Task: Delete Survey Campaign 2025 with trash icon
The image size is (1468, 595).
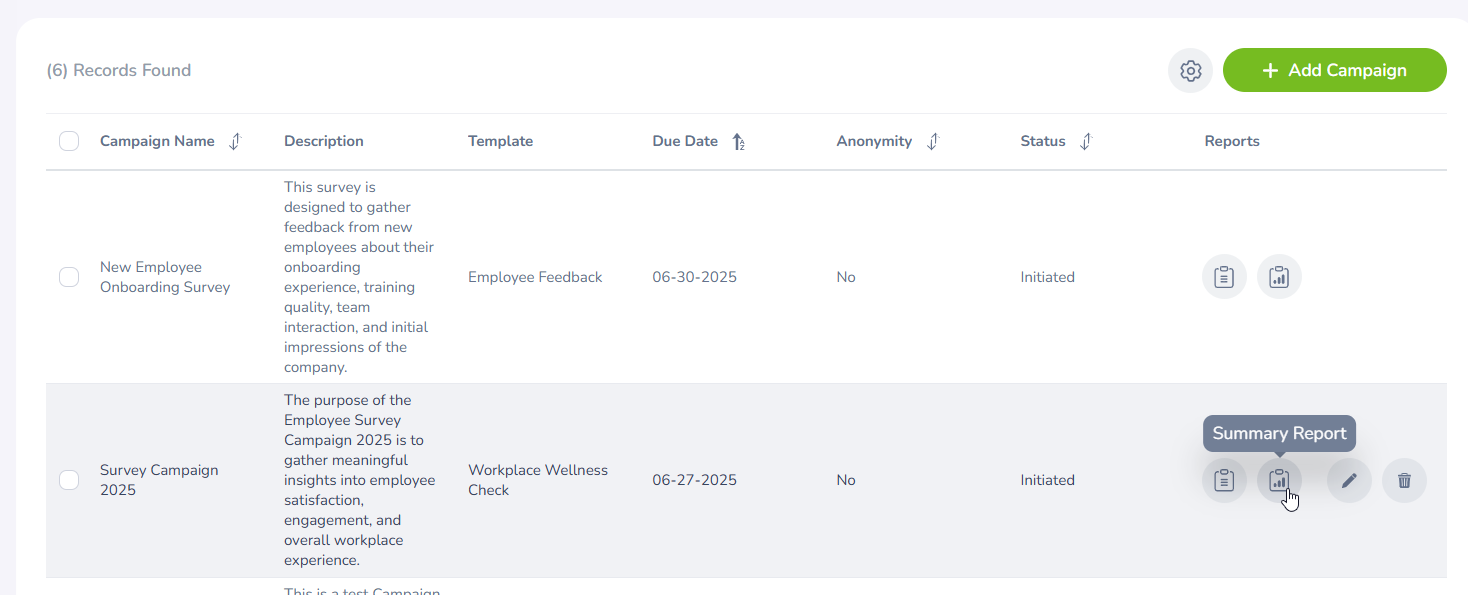Action: tap(1404, 480)
